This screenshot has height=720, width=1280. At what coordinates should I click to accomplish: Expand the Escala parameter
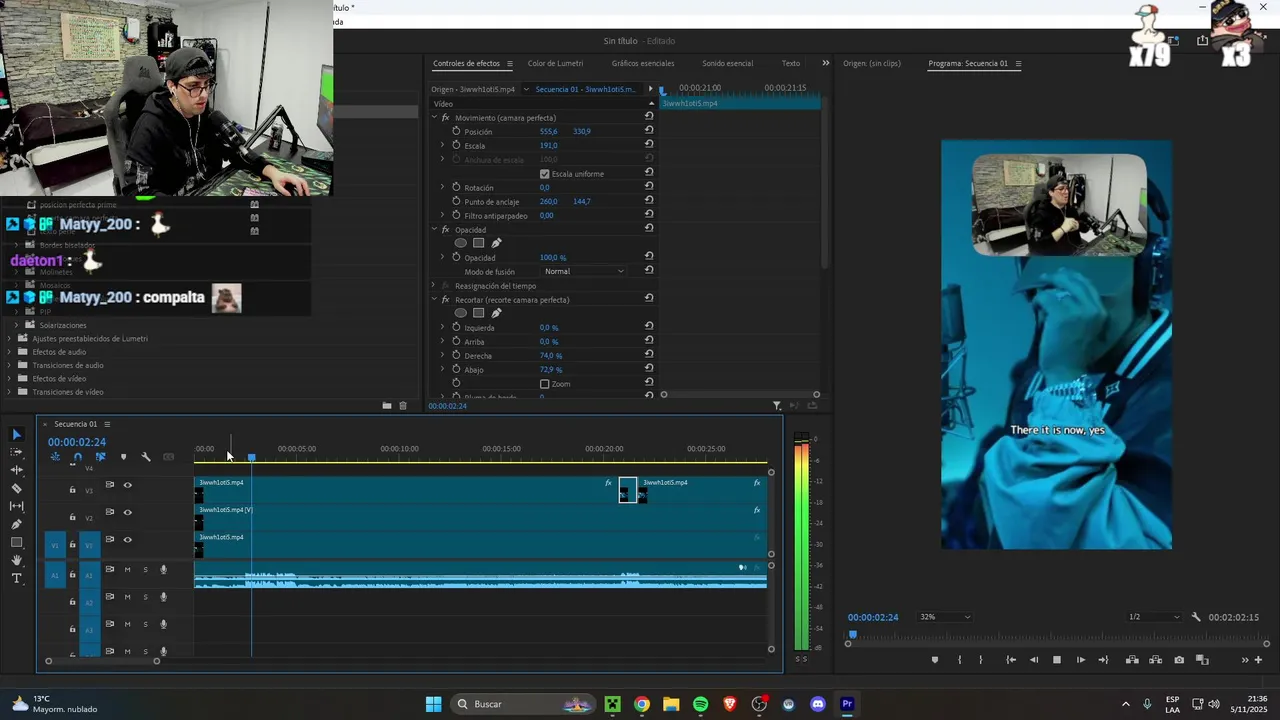pyautogui.click(x=442, y=145)
